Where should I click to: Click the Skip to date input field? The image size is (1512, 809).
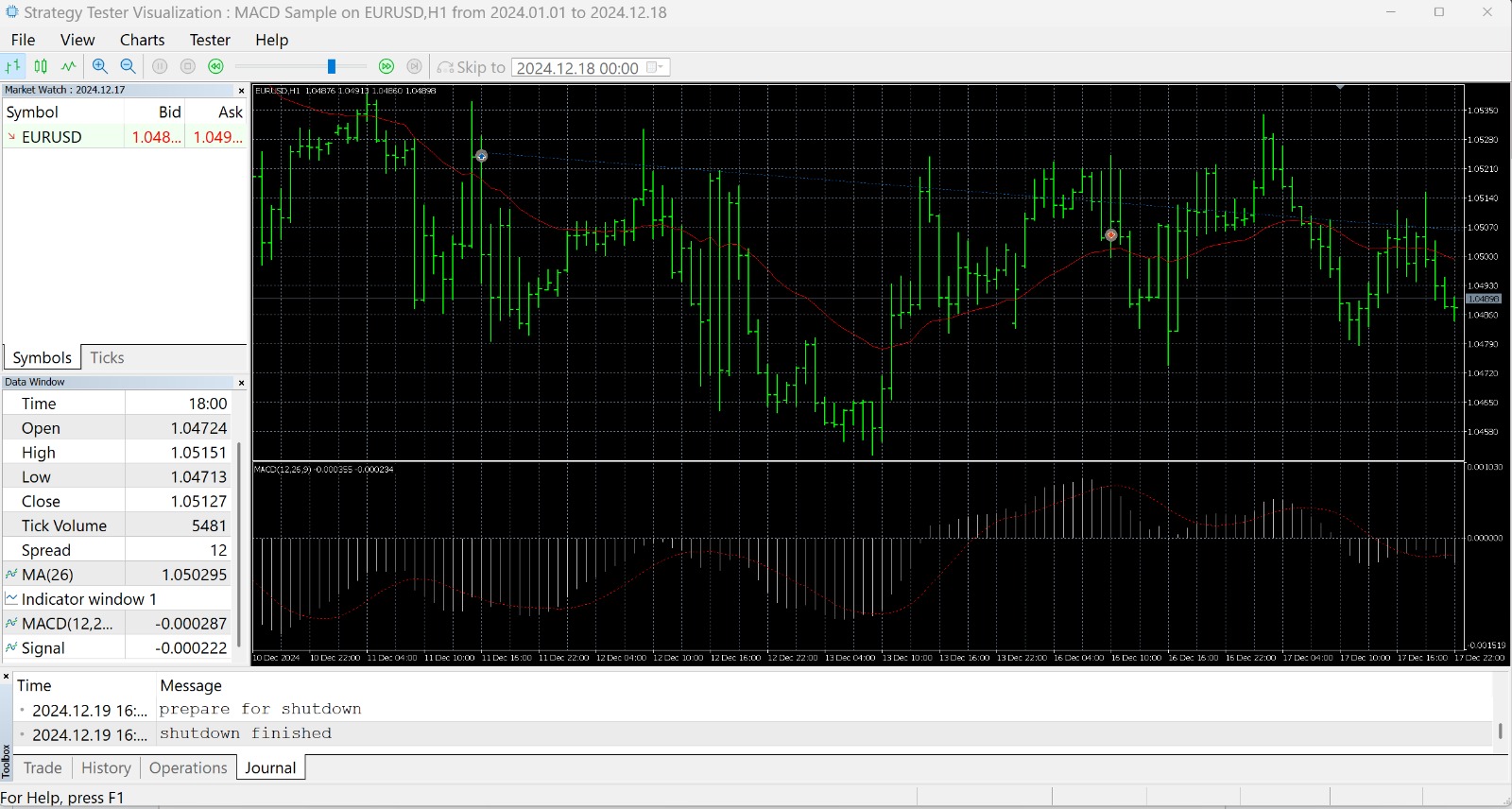tap(577, 67)
